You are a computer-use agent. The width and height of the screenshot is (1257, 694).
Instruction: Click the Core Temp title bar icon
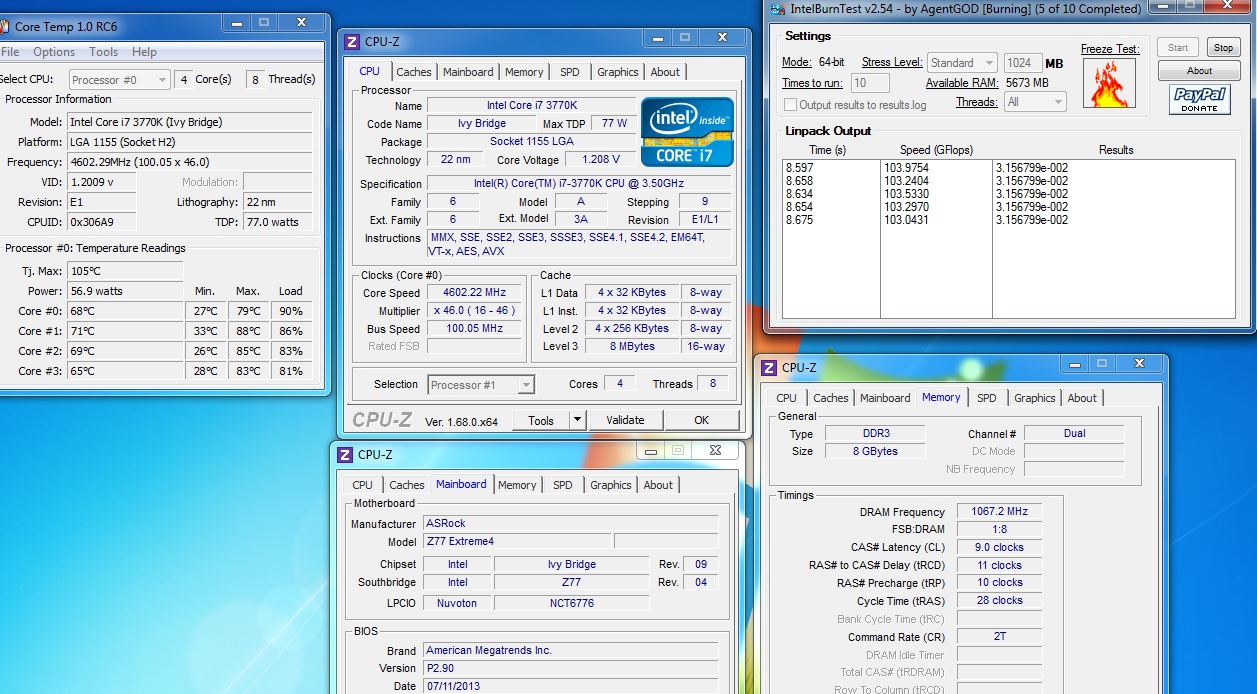point(4,27)
